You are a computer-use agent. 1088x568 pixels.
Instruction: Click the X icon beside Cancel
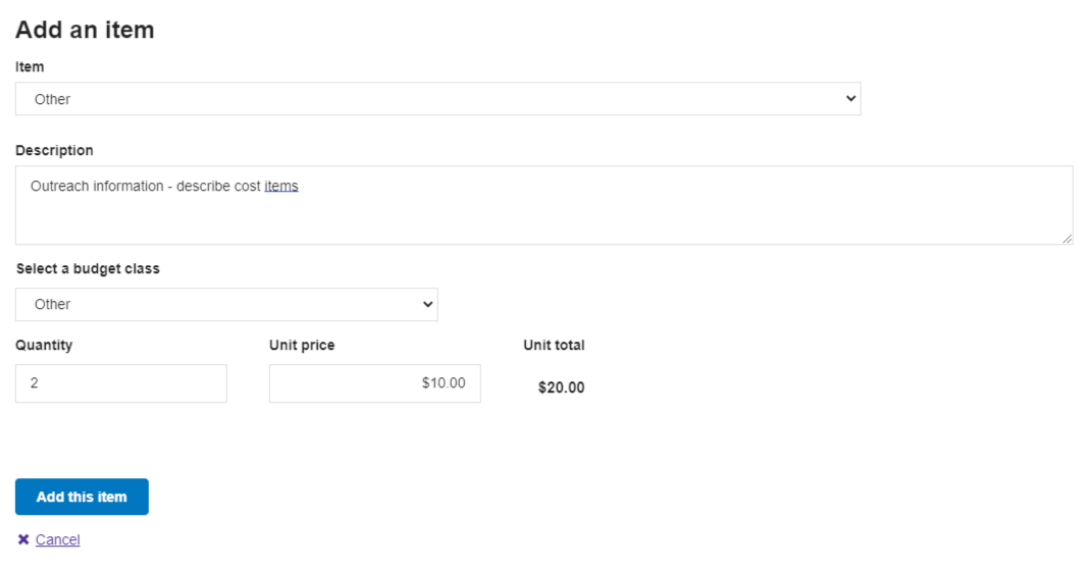tap(23, 540)
